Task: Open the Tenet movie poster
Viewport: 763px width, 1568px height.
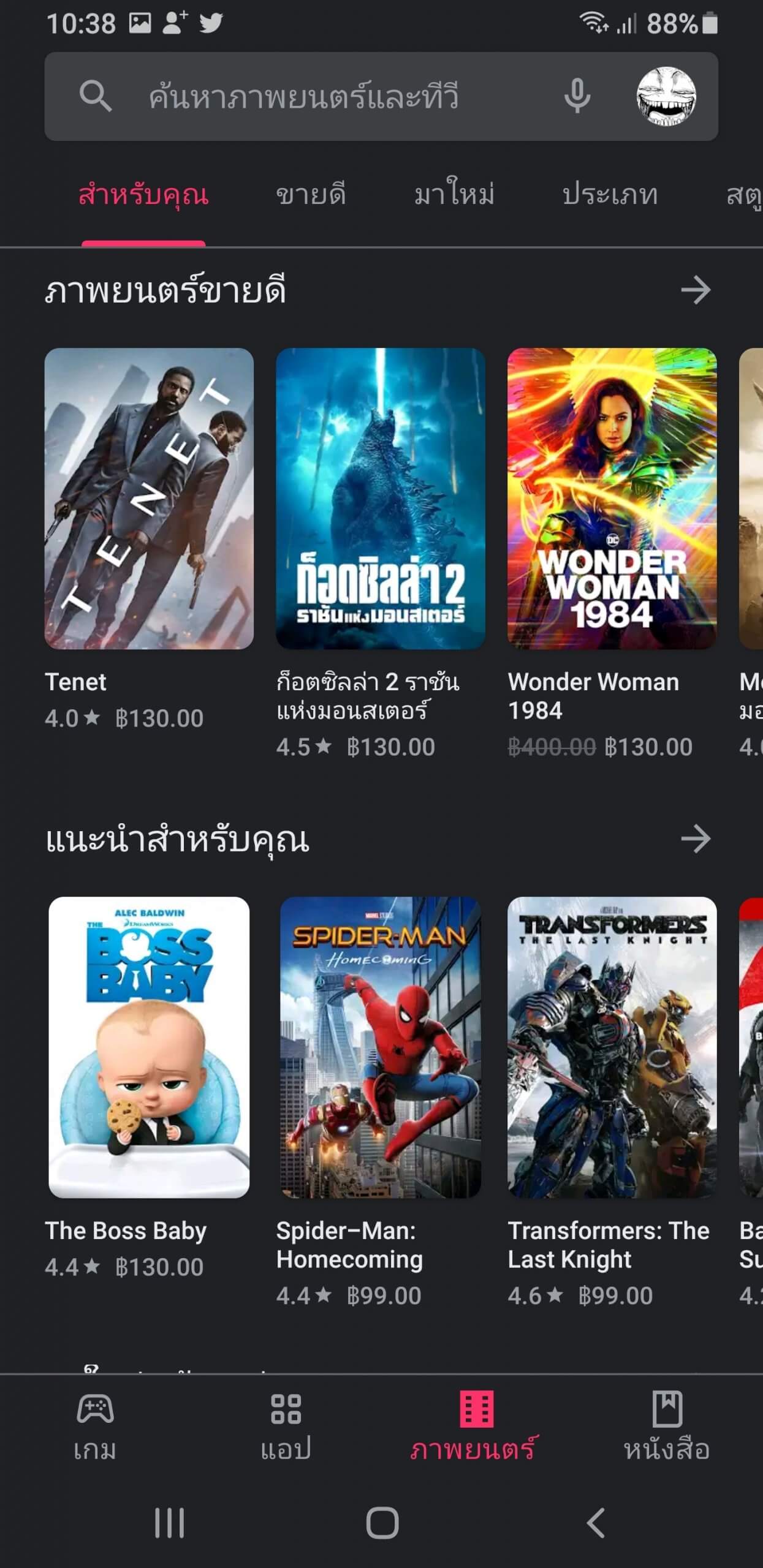Action: 149,499
